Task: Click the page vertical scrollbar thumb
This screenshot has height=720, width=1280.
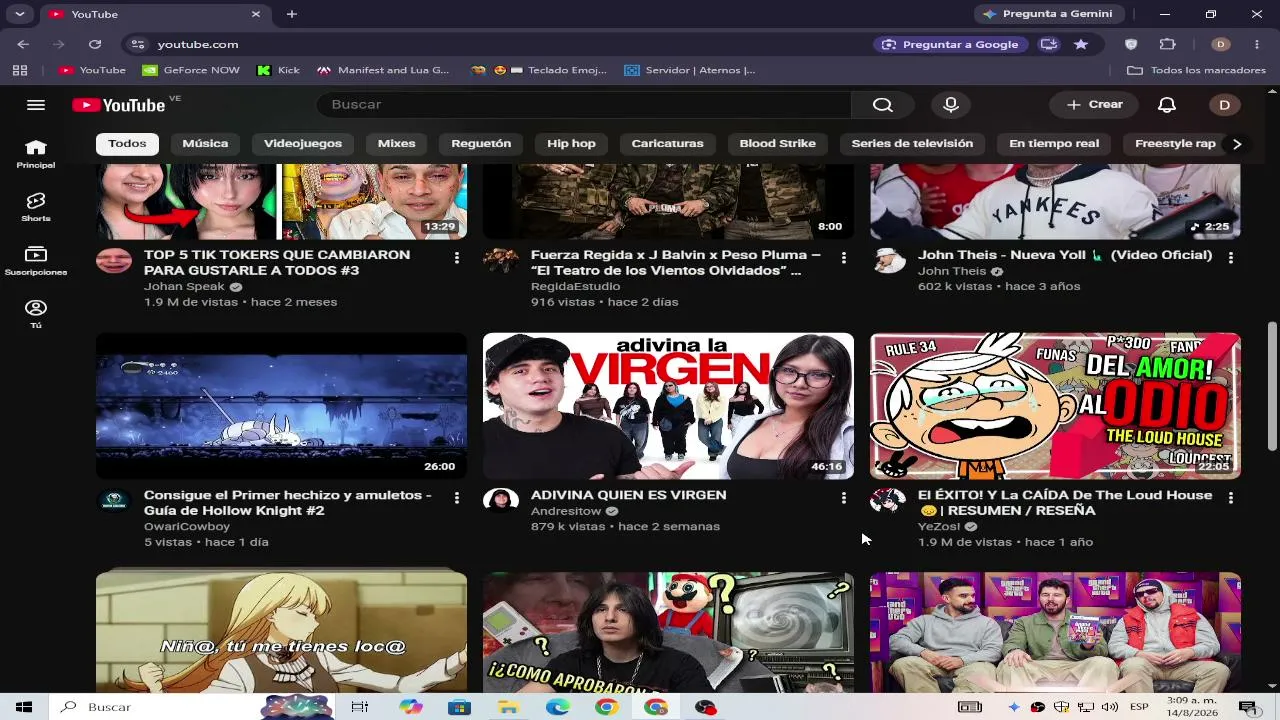Action: pos(1272,386)
